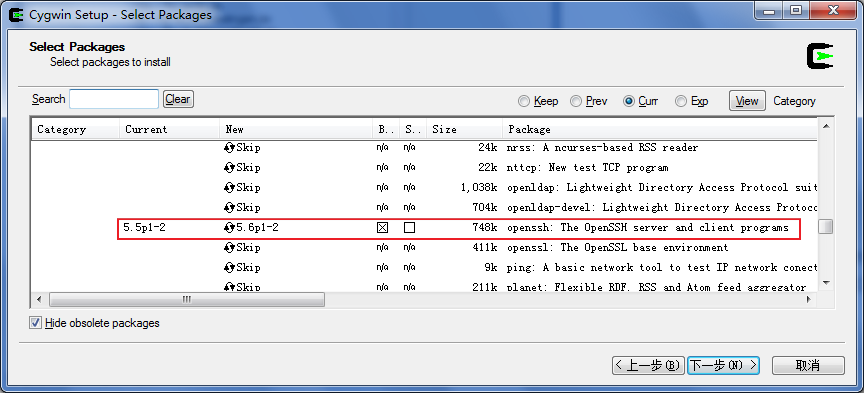
Task: Click the Size column header
Action: coord(465,130)
